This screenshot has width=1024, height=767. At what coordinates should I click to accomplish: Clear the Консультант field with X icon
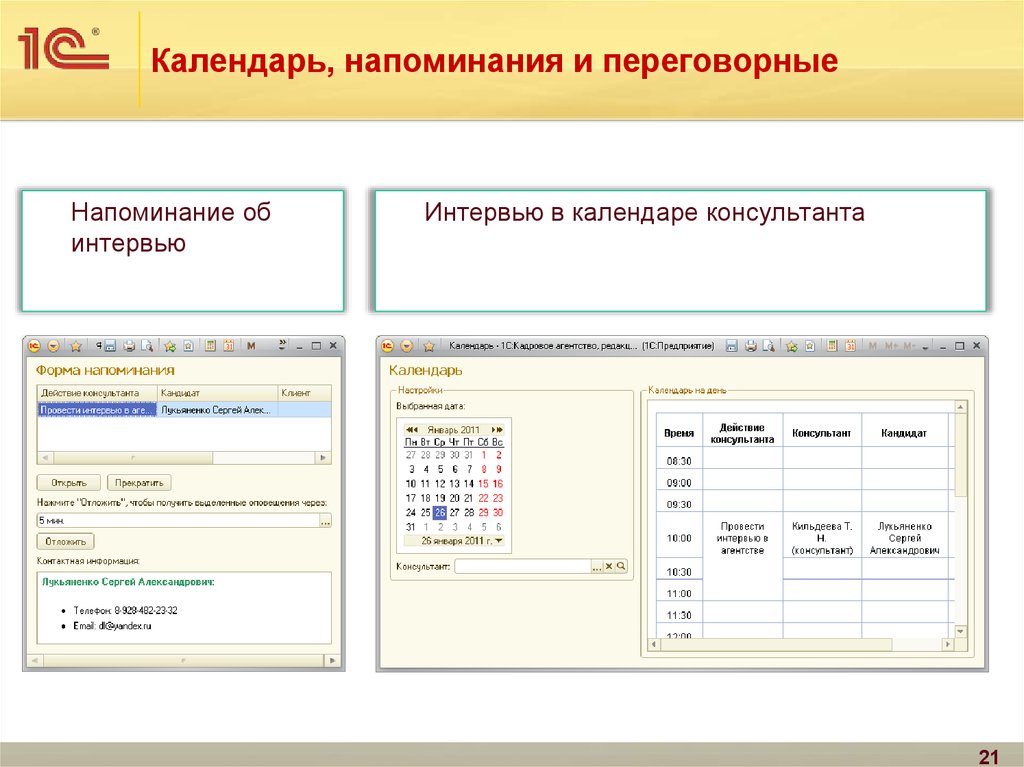pyautogui.click(x=609, y=566)
